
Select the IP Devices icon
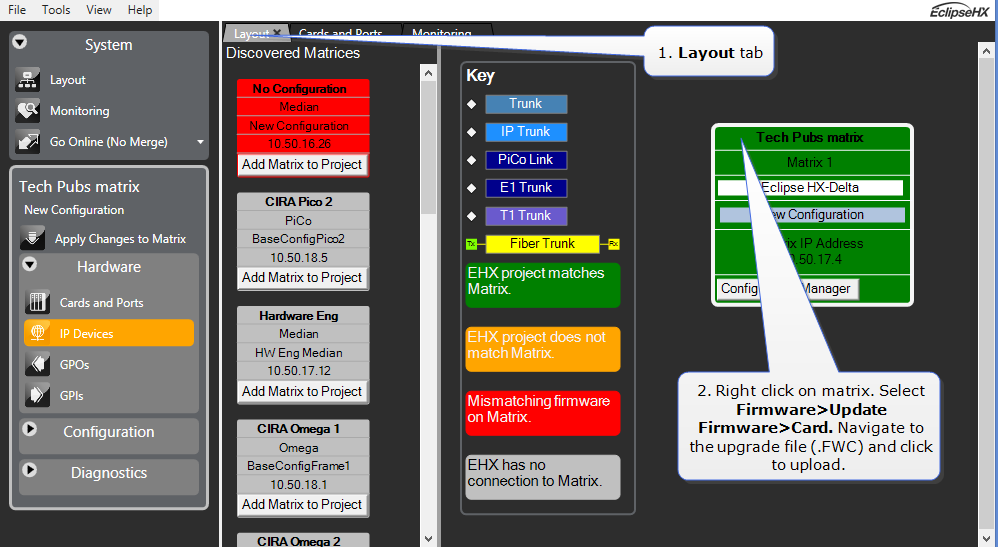tap(38, 334)
